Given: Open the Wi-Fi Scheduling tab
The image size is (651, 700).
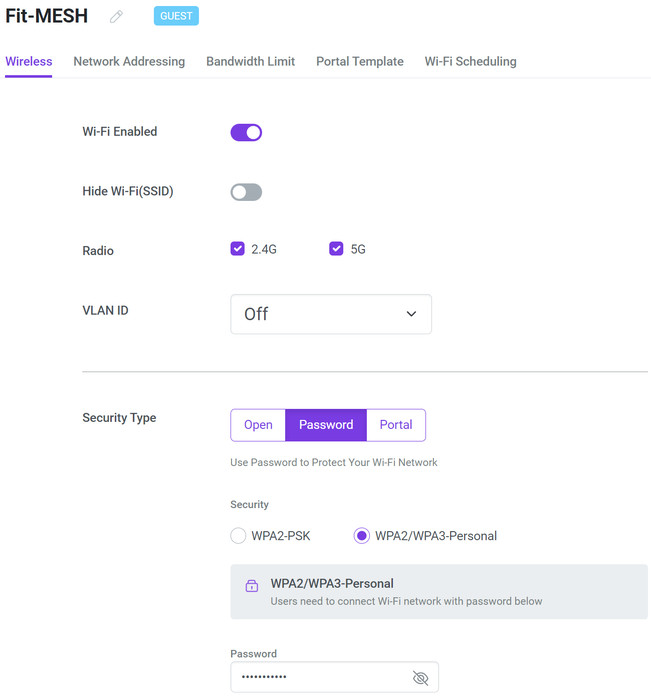Looking at the screenshot, I should (470, 61).
